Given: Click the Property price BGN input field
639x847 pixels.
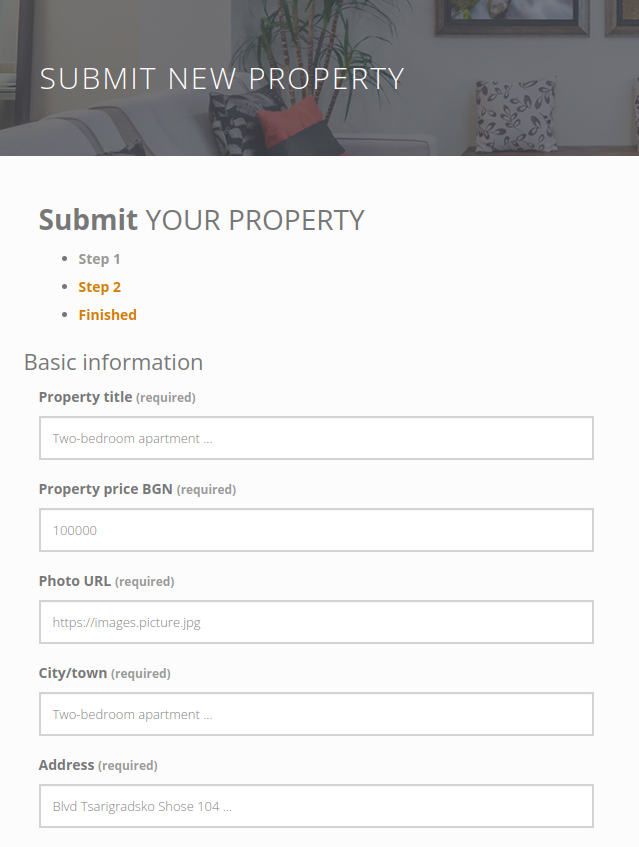Looking at the screenshot, I should (x=316, y=529).
